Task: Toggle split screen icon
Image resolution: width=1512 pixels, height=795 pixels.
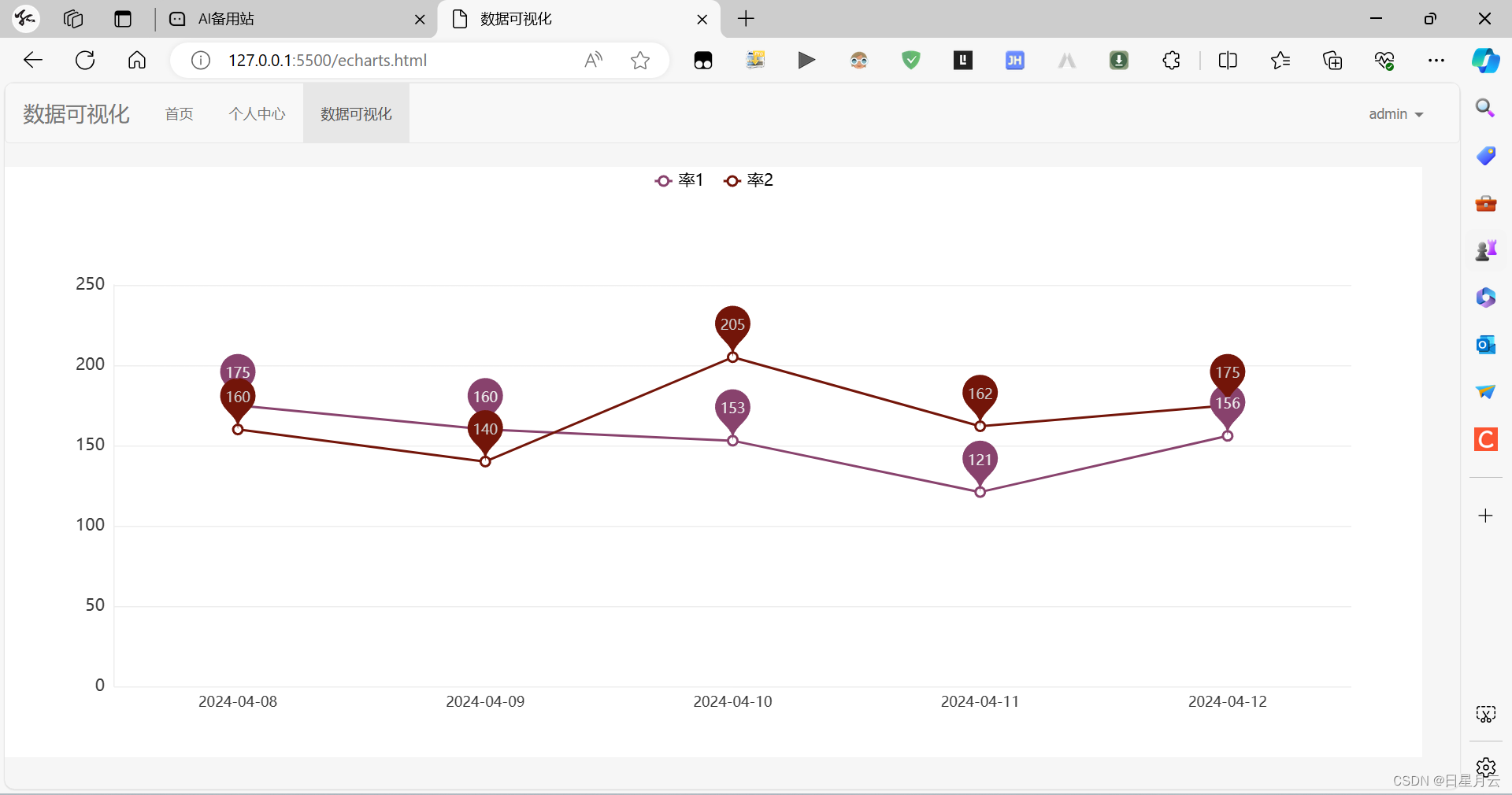Action: point(1228,60)
